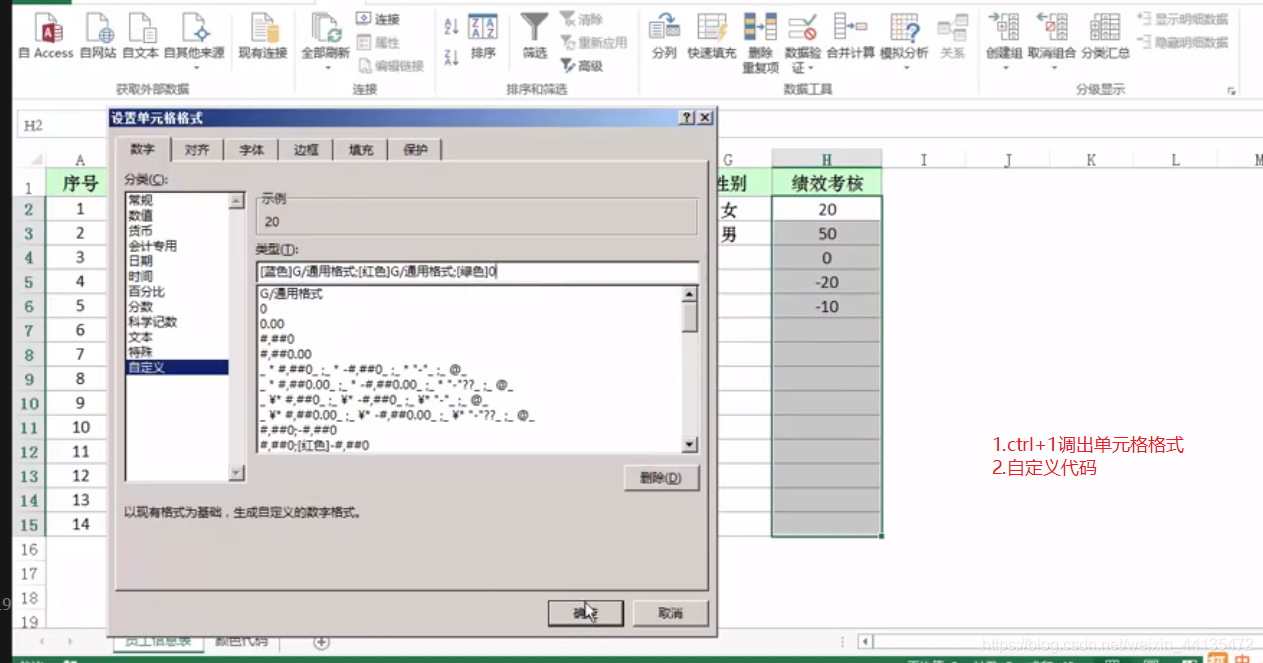This screenshot has width=1263, height=663.
Task: Click 分列 text to columns icon
Action: click(x=664, y=36)
